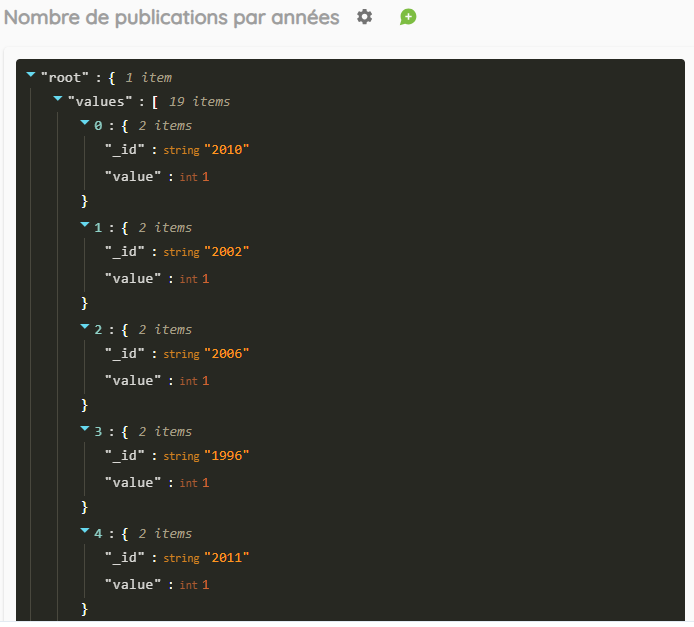Click the "19 items" count label
The width and height of the screenshot is (694, 627).
pos(200,102)
